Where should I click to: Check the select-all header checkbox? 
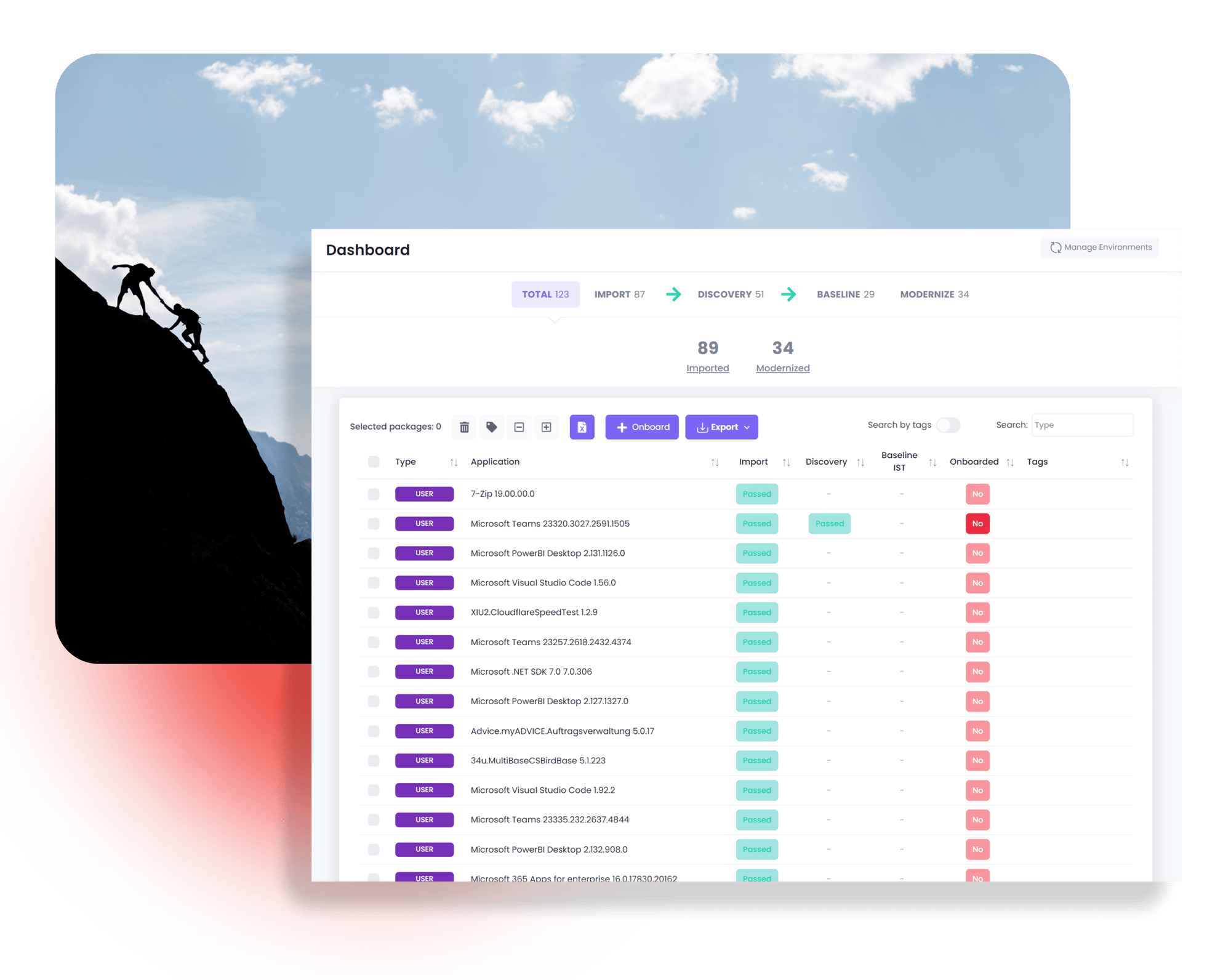coord(374,462)
